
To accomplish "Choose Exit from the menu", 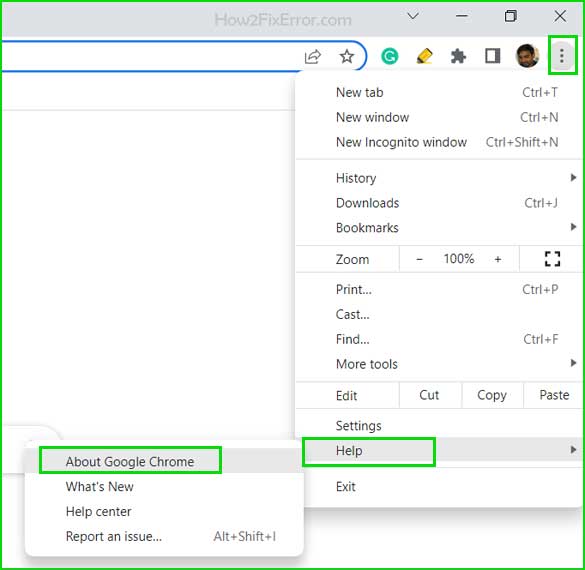I will [x=439, y=486].
